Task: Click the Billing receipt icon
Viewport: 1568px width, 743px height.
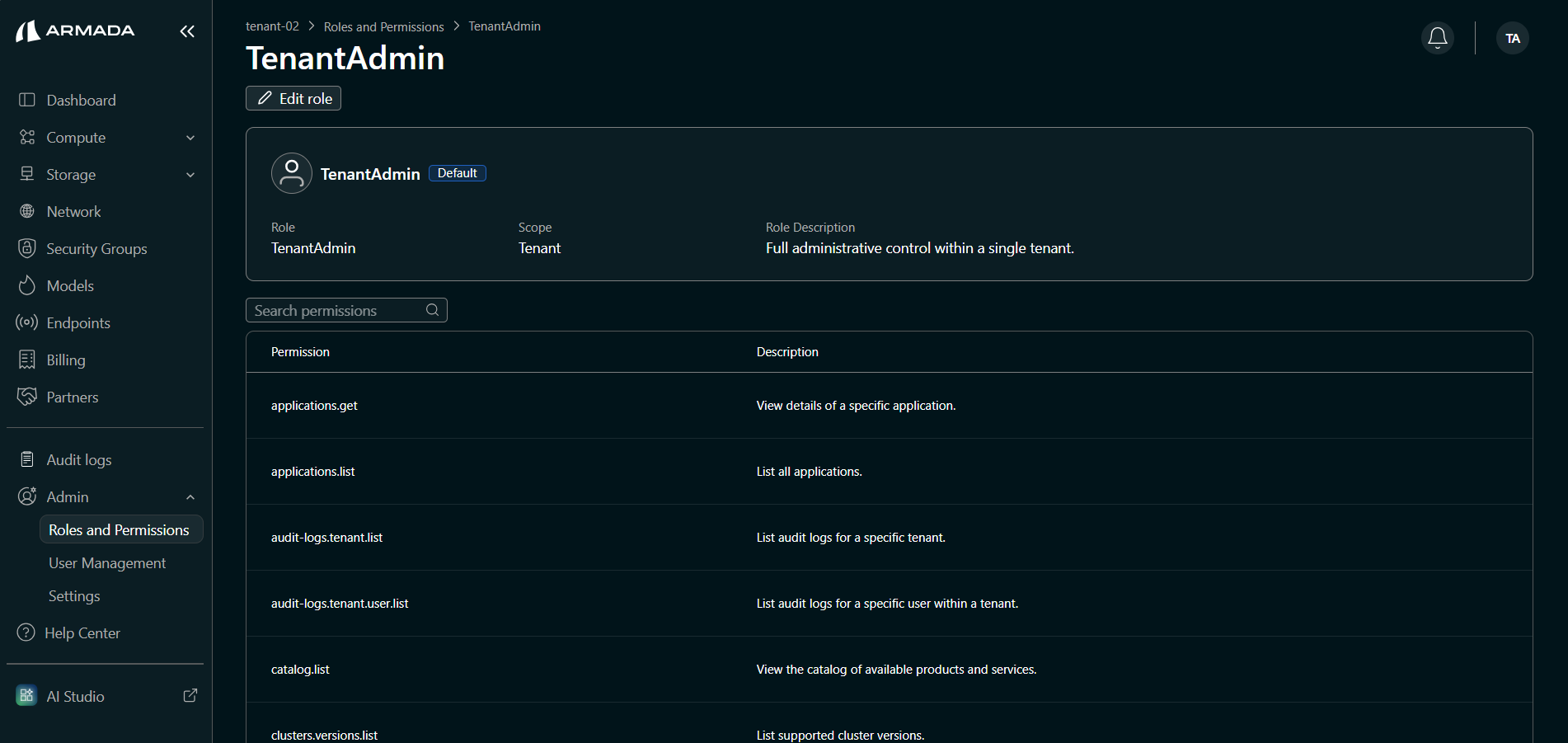Action: (27, 360)
